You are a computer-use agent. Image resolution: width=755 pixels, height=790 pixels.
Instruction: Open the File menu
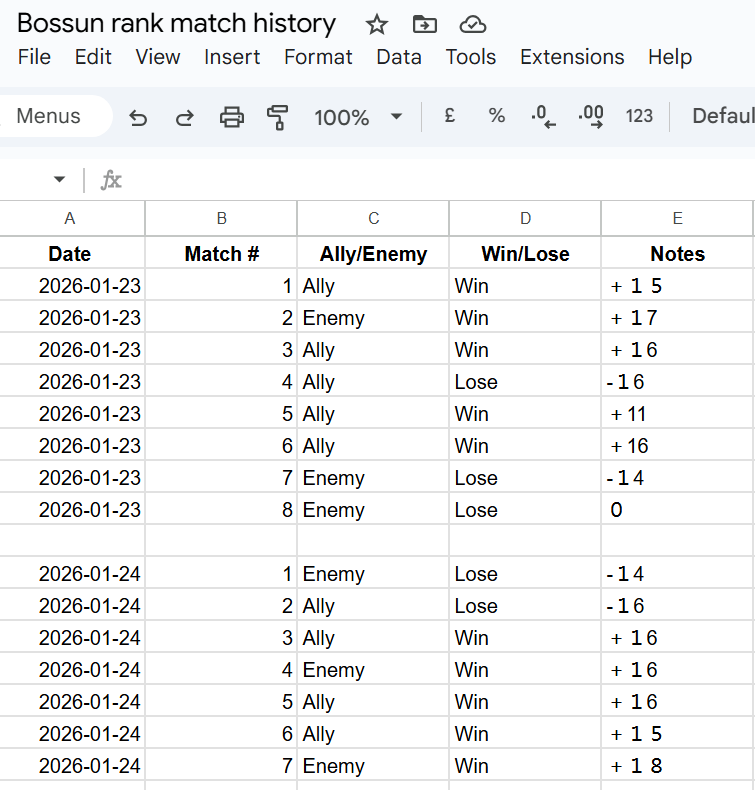tap(34, 57)
